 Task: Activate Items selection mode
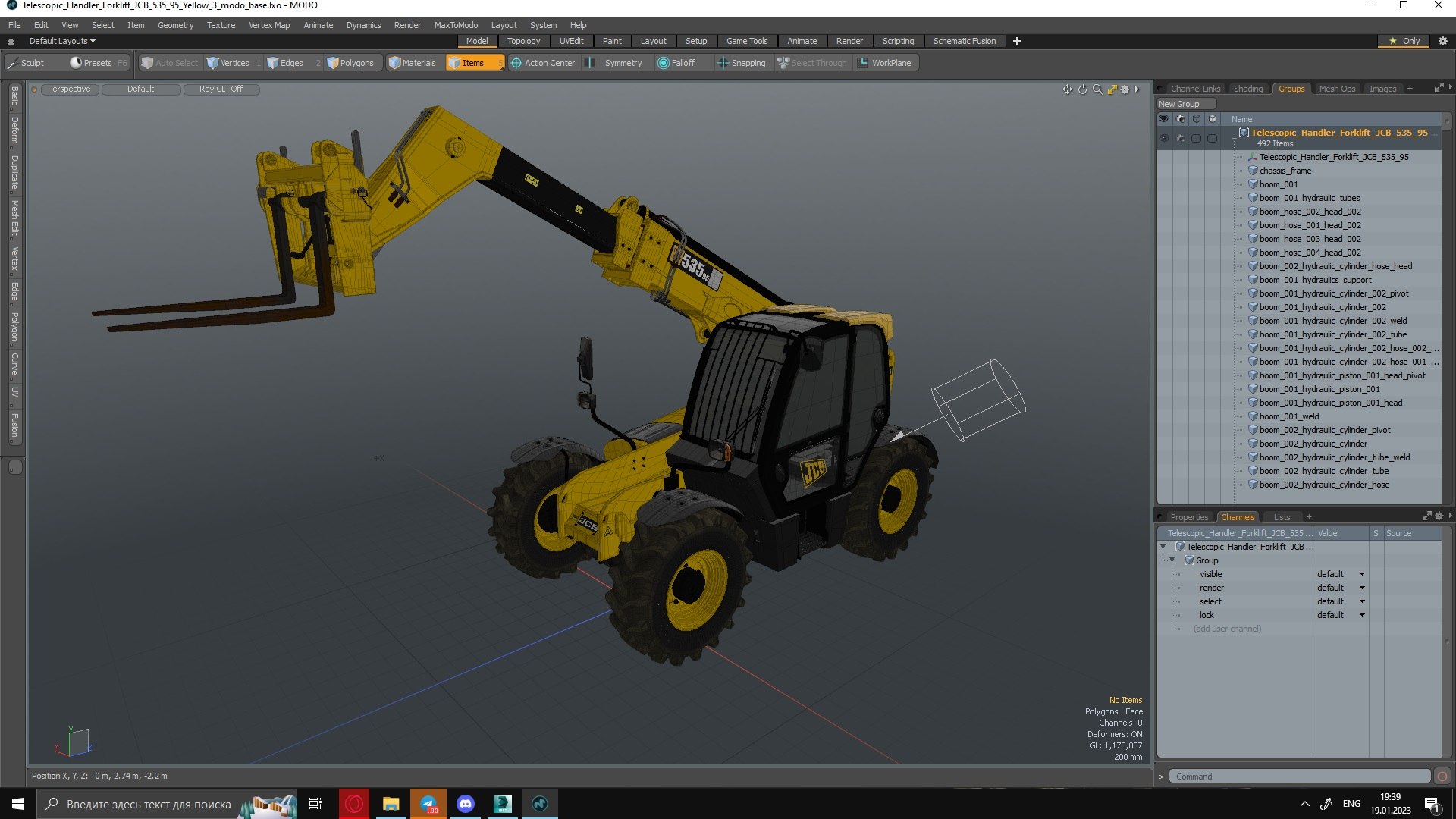[474, 63]
